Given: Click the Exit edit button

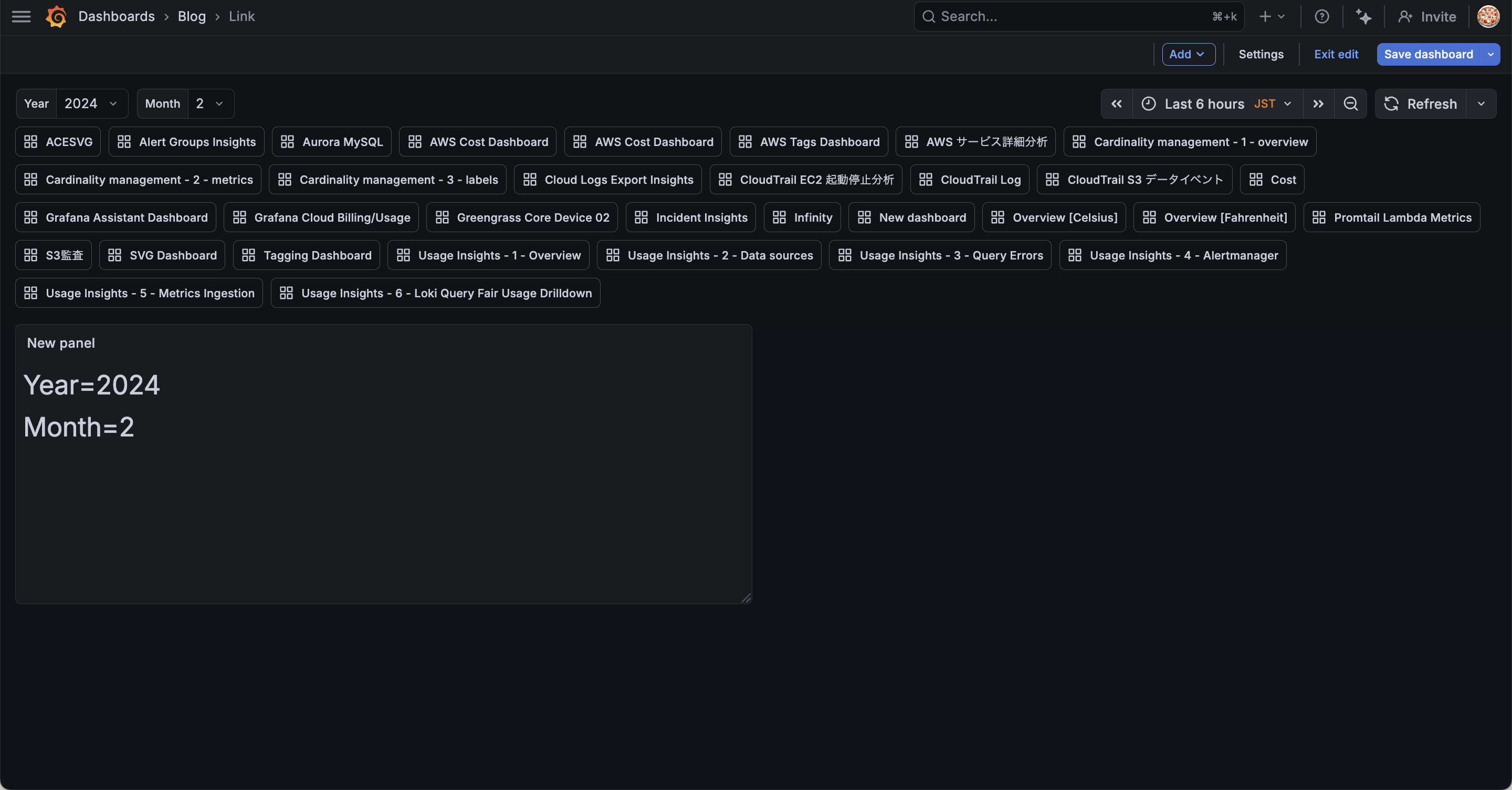Looking at the screenshot, I should [1335, 54].
